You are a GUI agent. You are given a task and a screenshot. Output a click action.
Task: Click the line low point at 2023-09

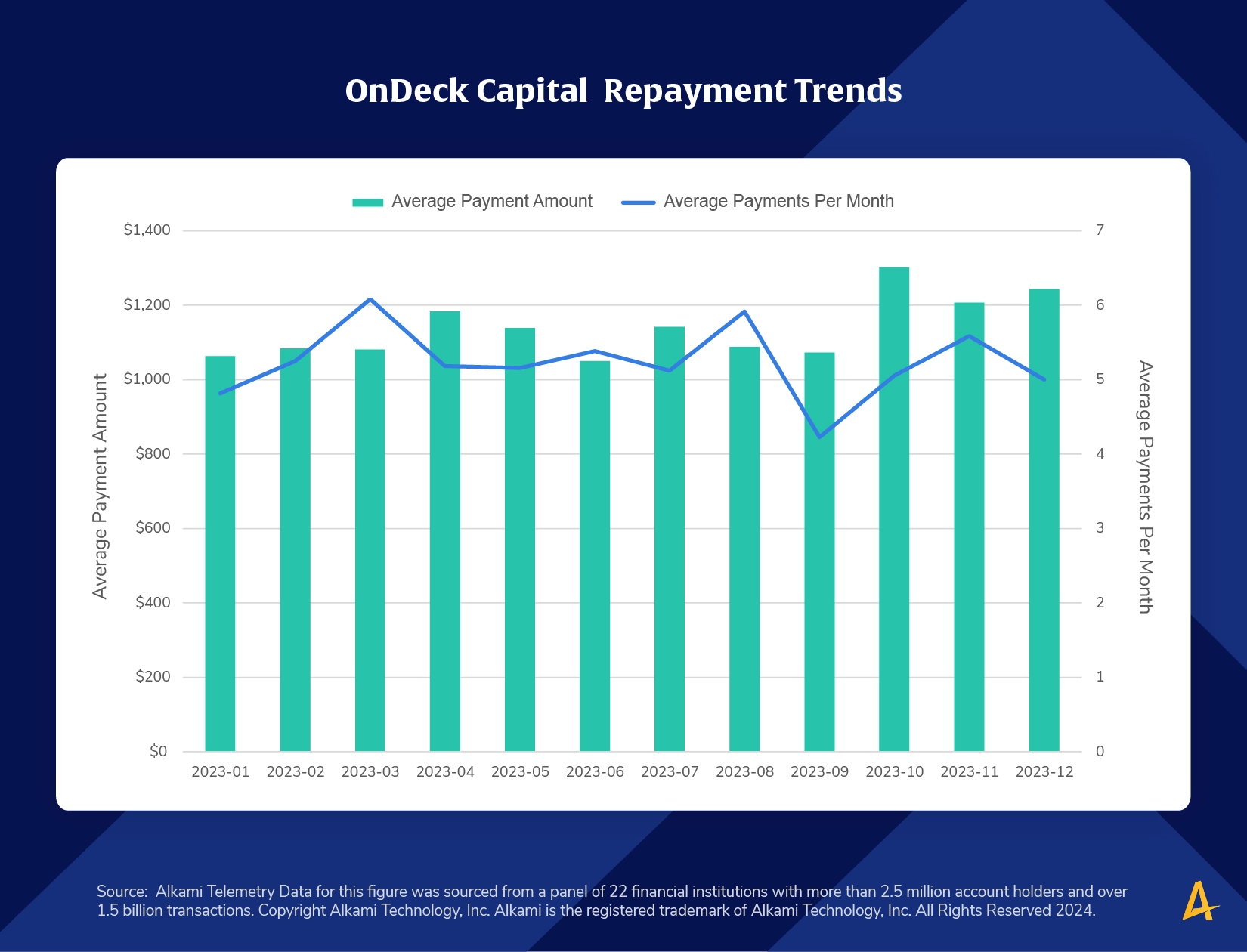pyautogui.click(x=819, y=437)
